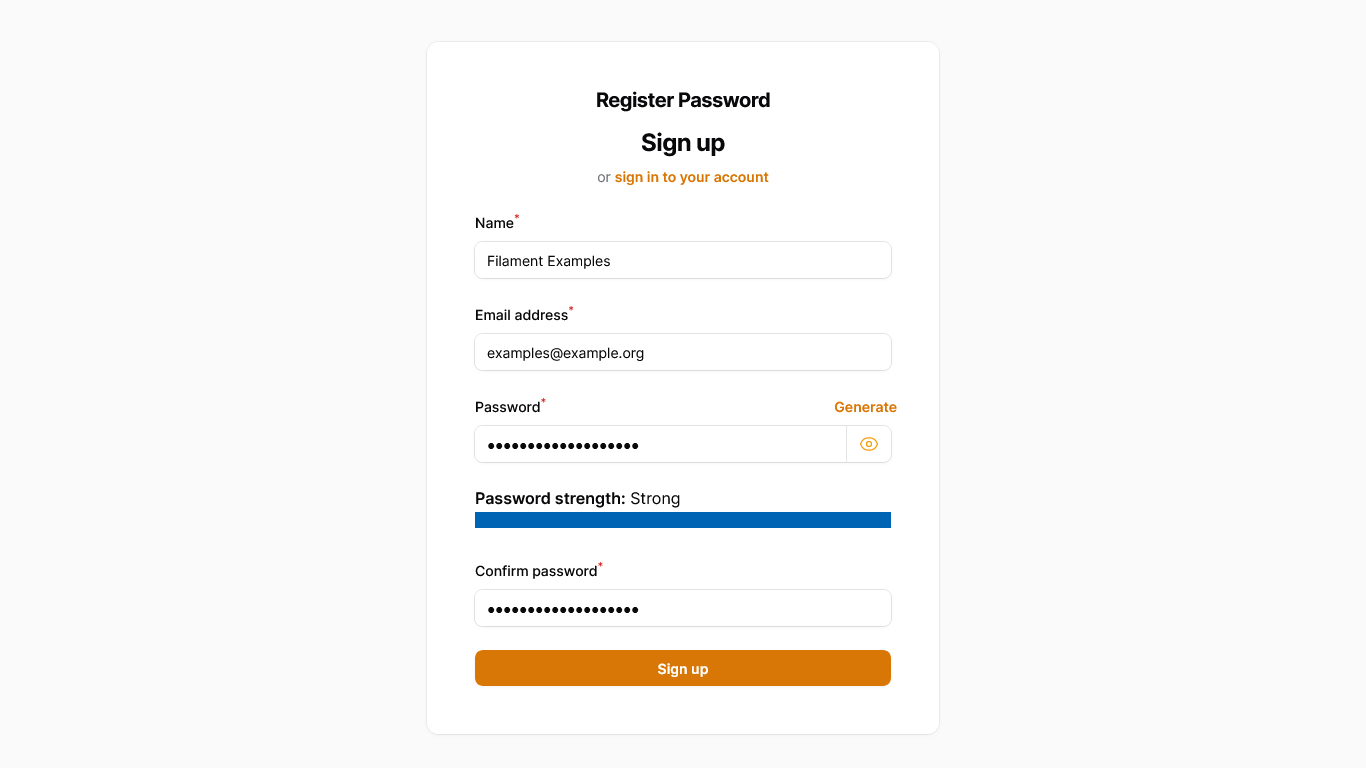Select the Email address input field
The width and height of the screenshot is (1366, 768).
coord(683,352)
